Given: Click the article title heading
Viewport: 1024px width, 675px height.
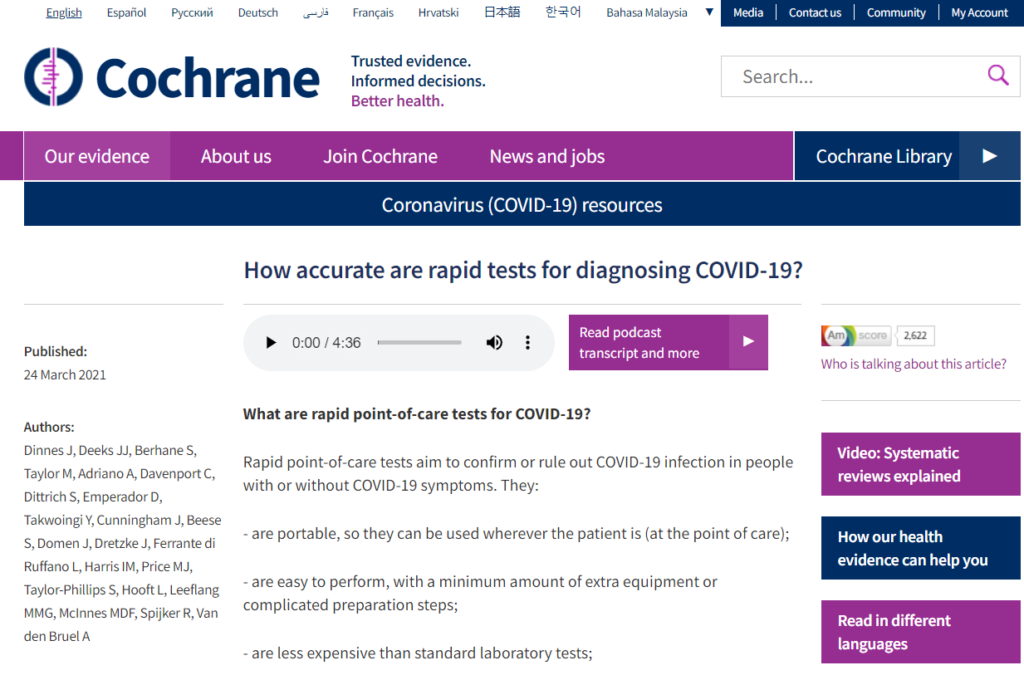Looking at the screenshot, I should 523,270.
